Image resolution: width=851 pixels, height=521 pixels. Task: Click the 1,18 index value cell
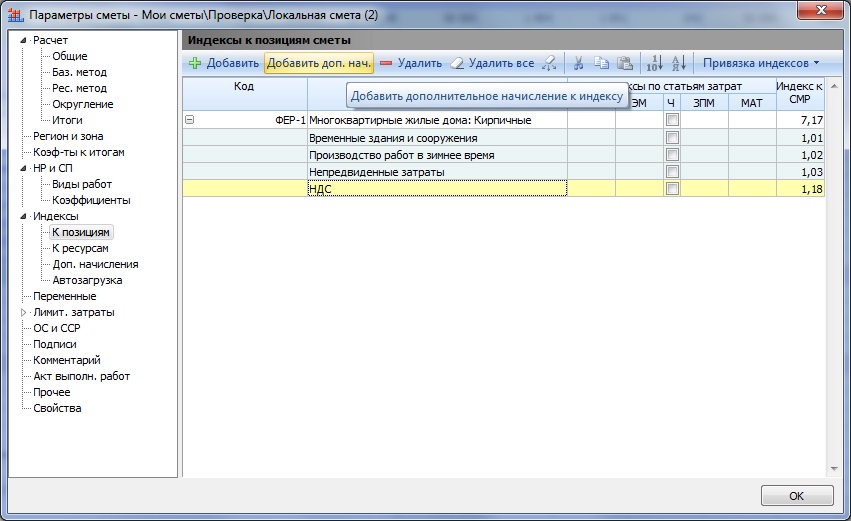[x=800, y=188]
